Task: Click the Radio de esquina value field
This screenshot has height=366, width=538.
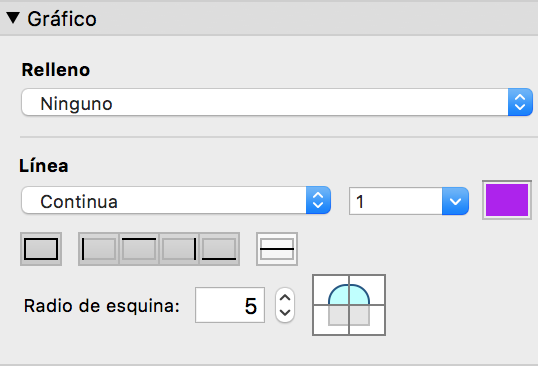Action: coord(230,305)
